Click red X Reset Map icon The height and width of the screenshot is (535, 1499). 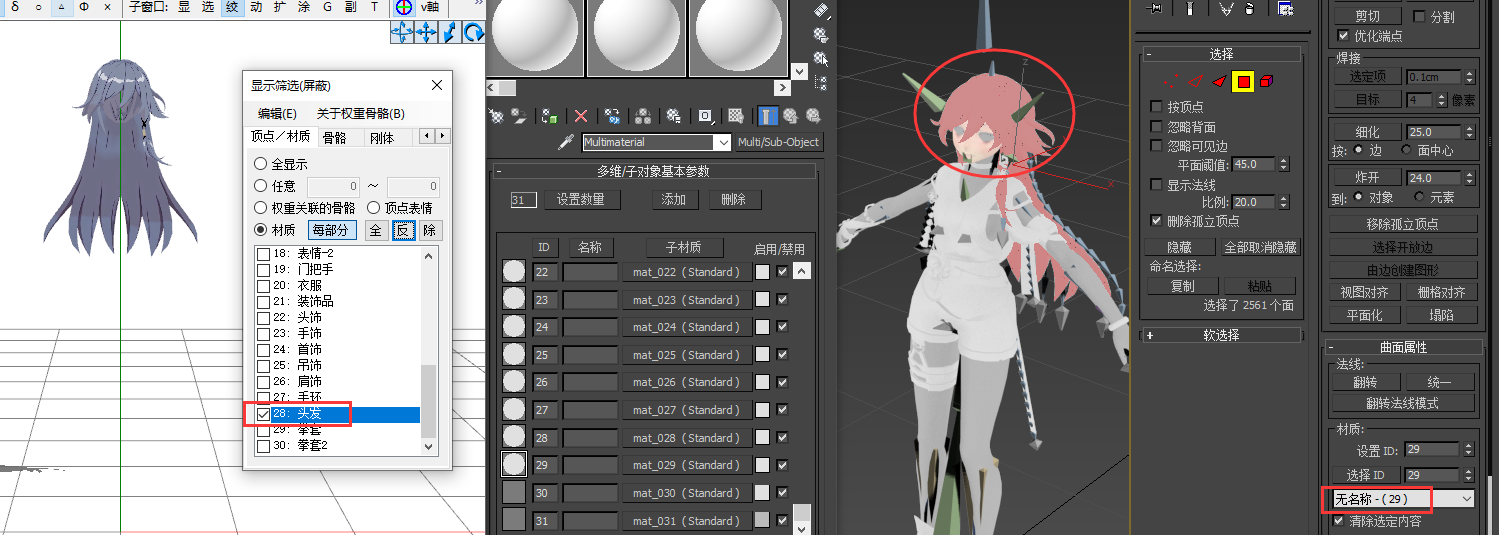coord(580,115)
